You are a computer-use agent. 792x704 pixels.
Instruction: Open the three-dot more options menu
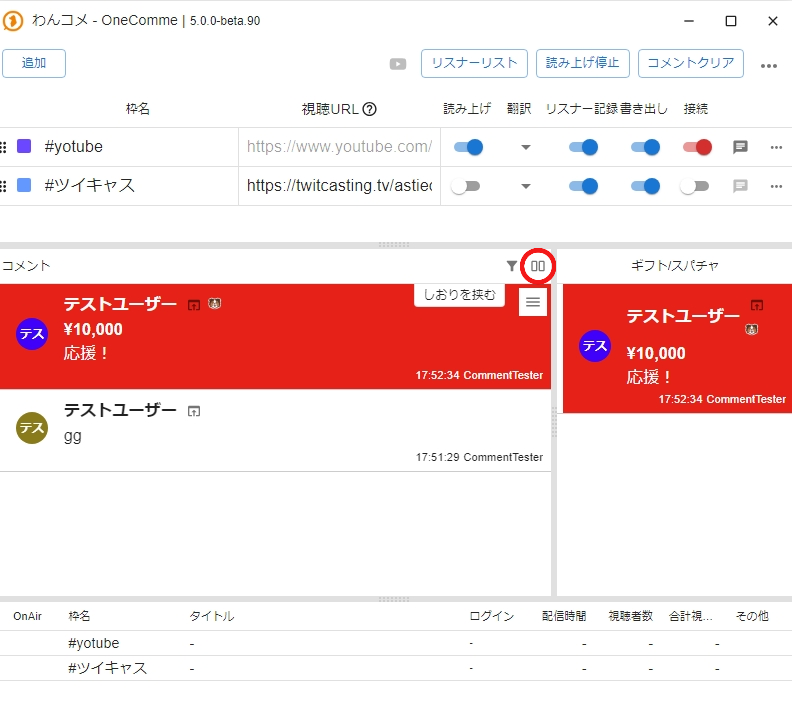tap(768, 66)
